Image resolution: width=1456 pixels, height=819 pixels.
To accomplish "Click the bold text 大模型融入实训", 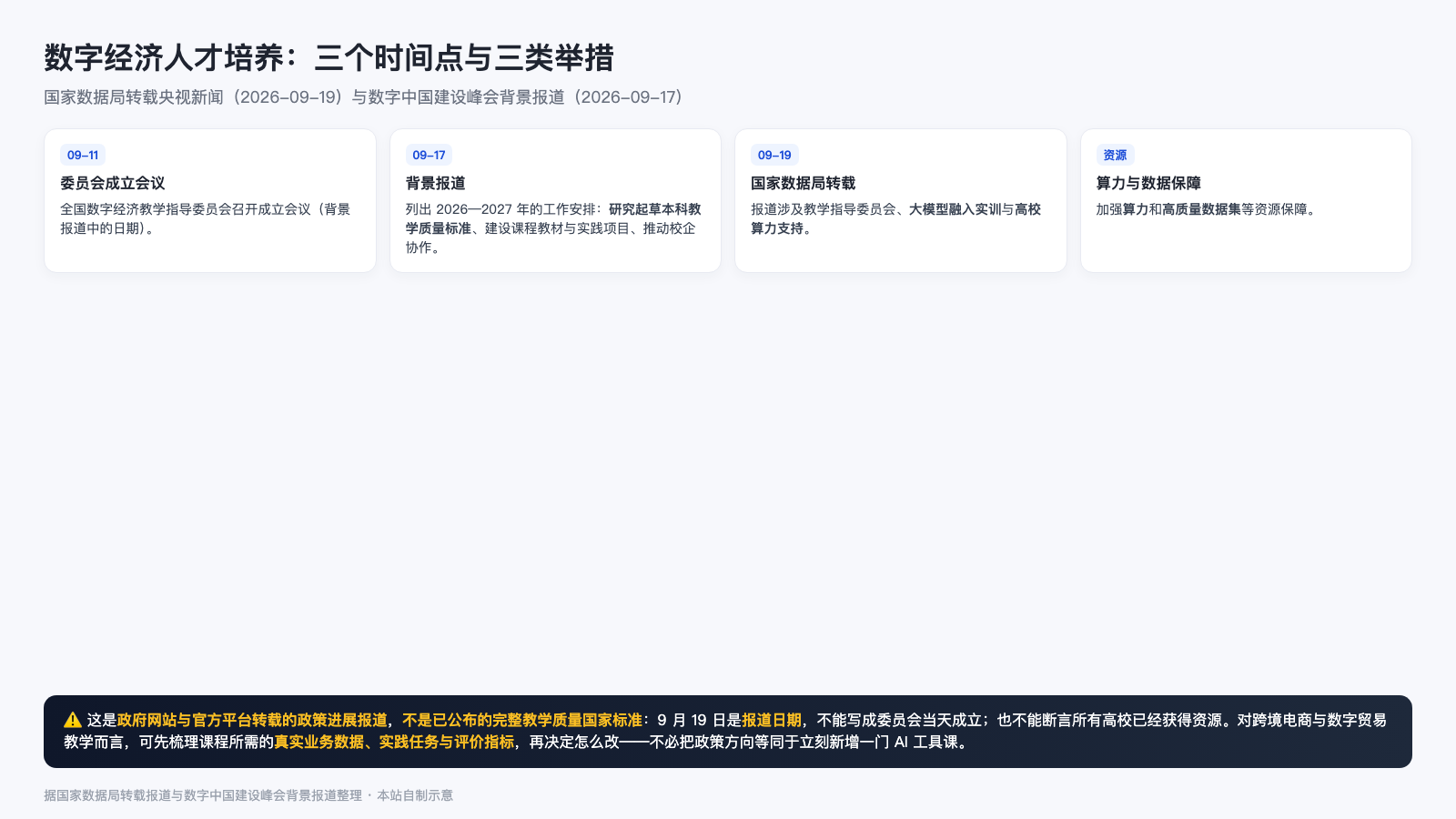I will pyautogui.click(x=955, y=209).
